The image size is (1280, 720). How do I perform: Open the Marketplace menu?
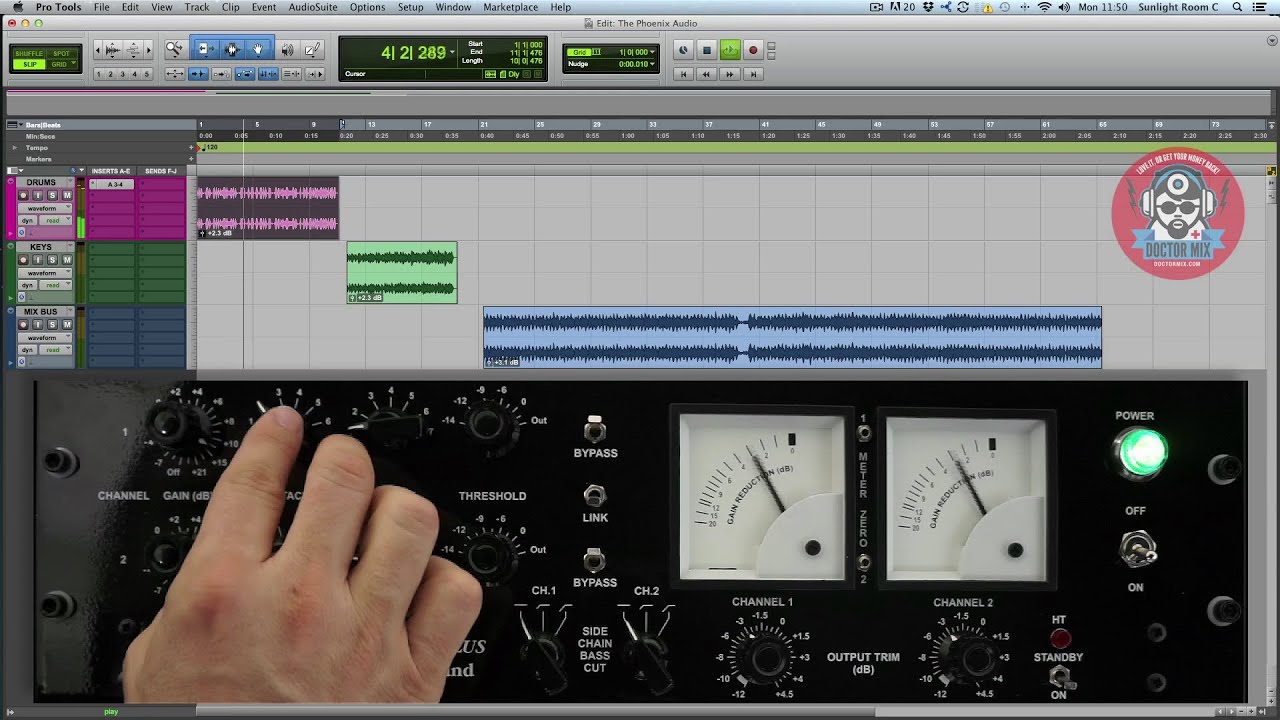coord(511,7)
